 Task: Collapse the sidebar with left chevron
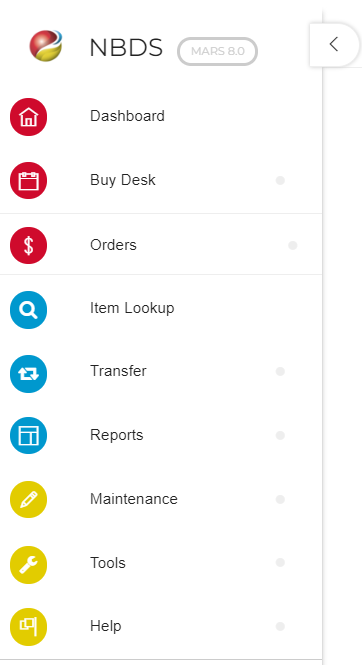coord(334,45)
